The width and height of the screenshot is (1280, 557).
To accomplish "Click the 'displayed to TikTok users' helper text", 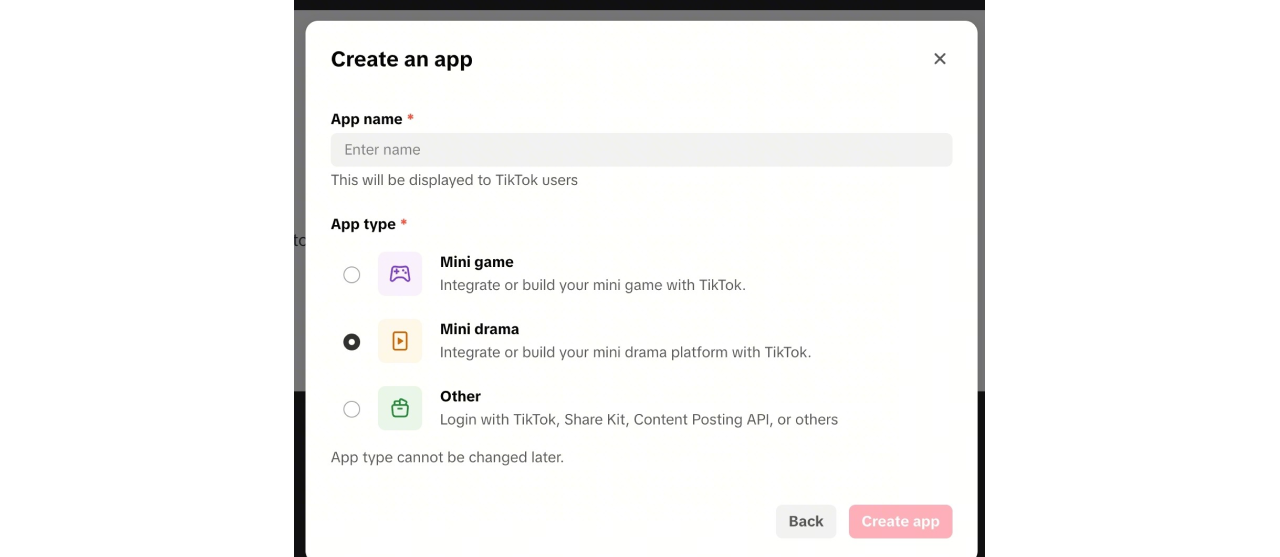I will tap(454, 180).
